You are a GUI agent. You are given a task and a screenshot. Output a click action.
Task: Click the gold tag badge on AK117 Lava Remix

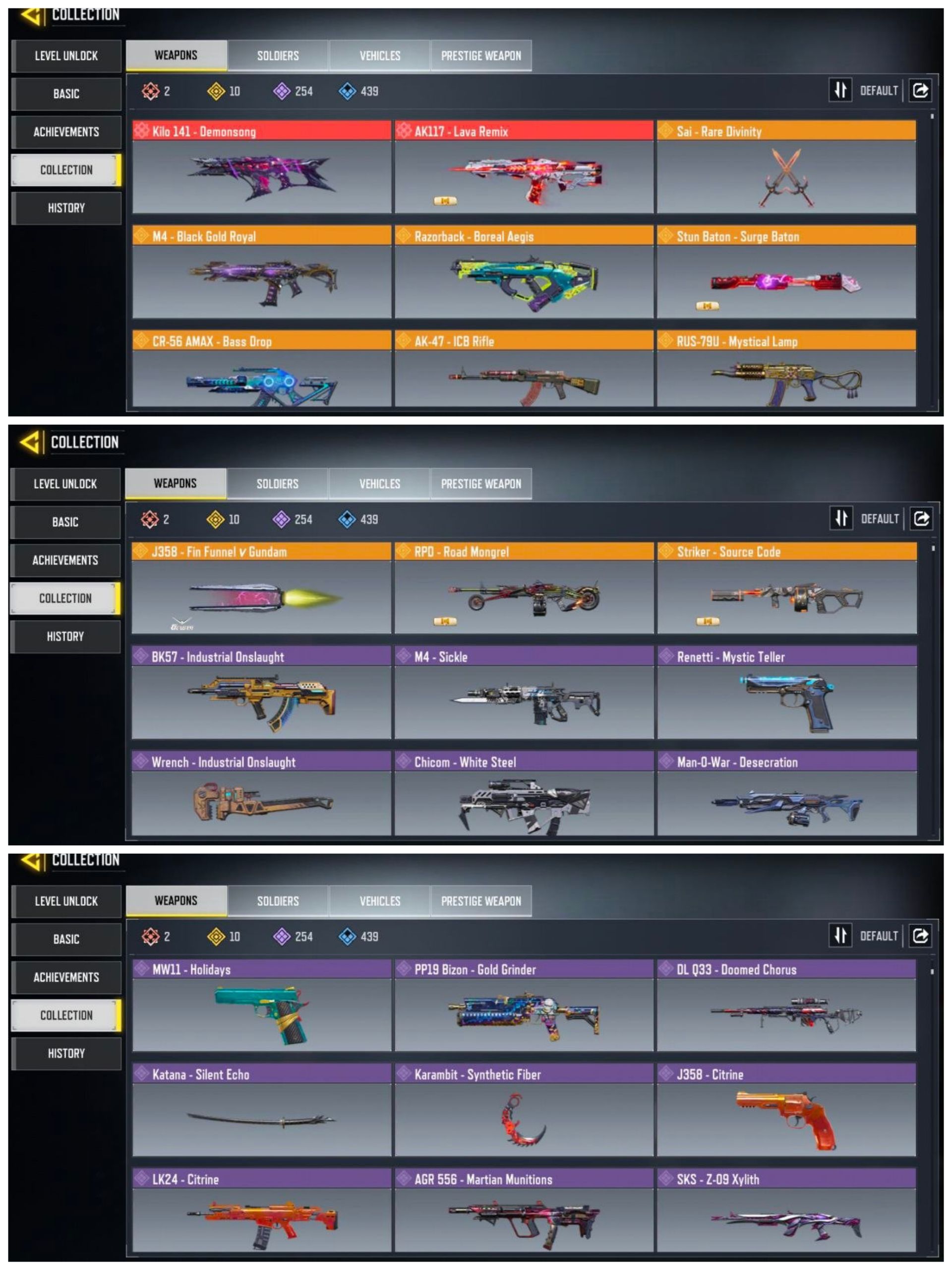(445, 201)
